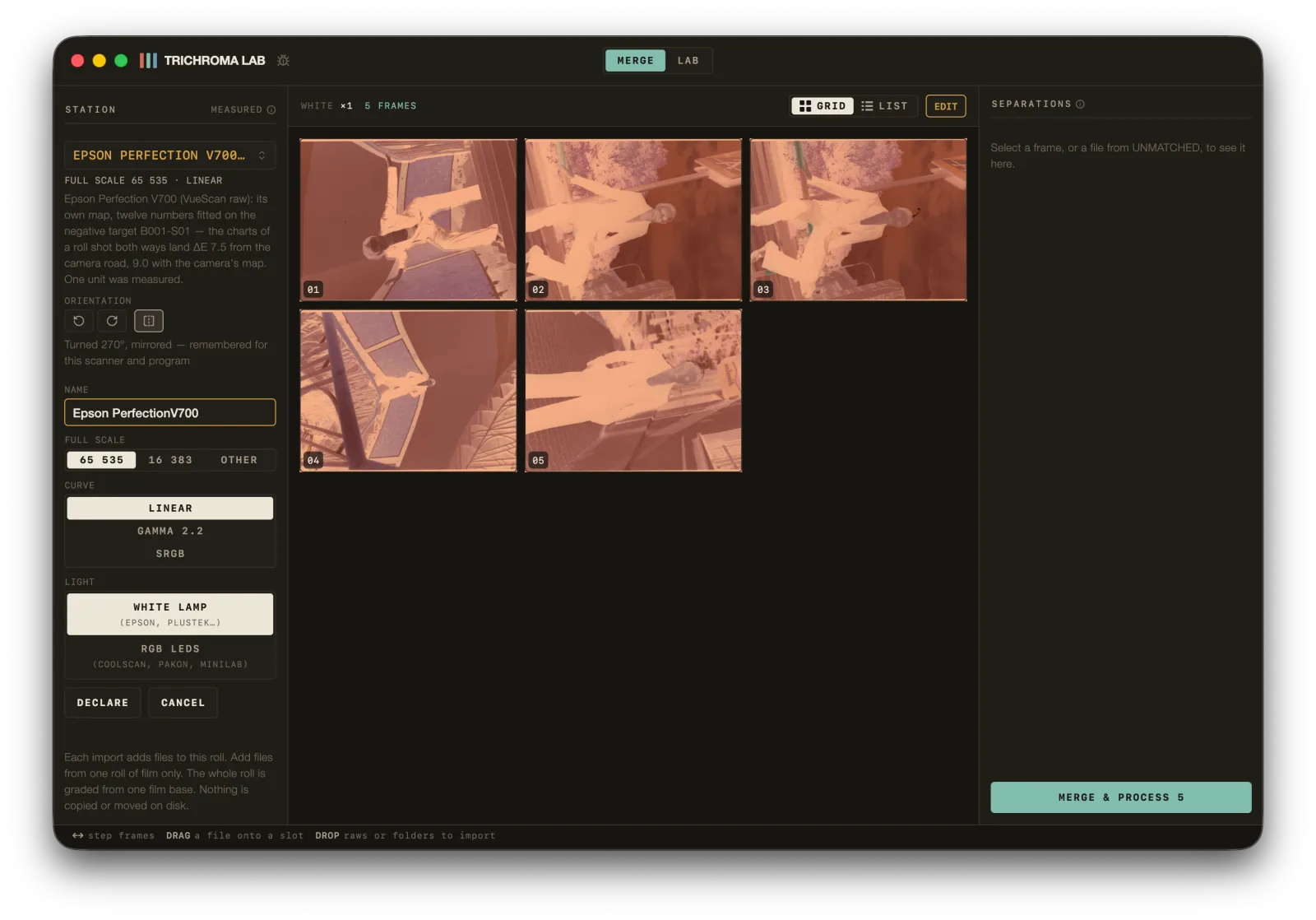Click the "5 FRAMES" label
Viewport: 1316px width, 920px height.
coord(391,106)
